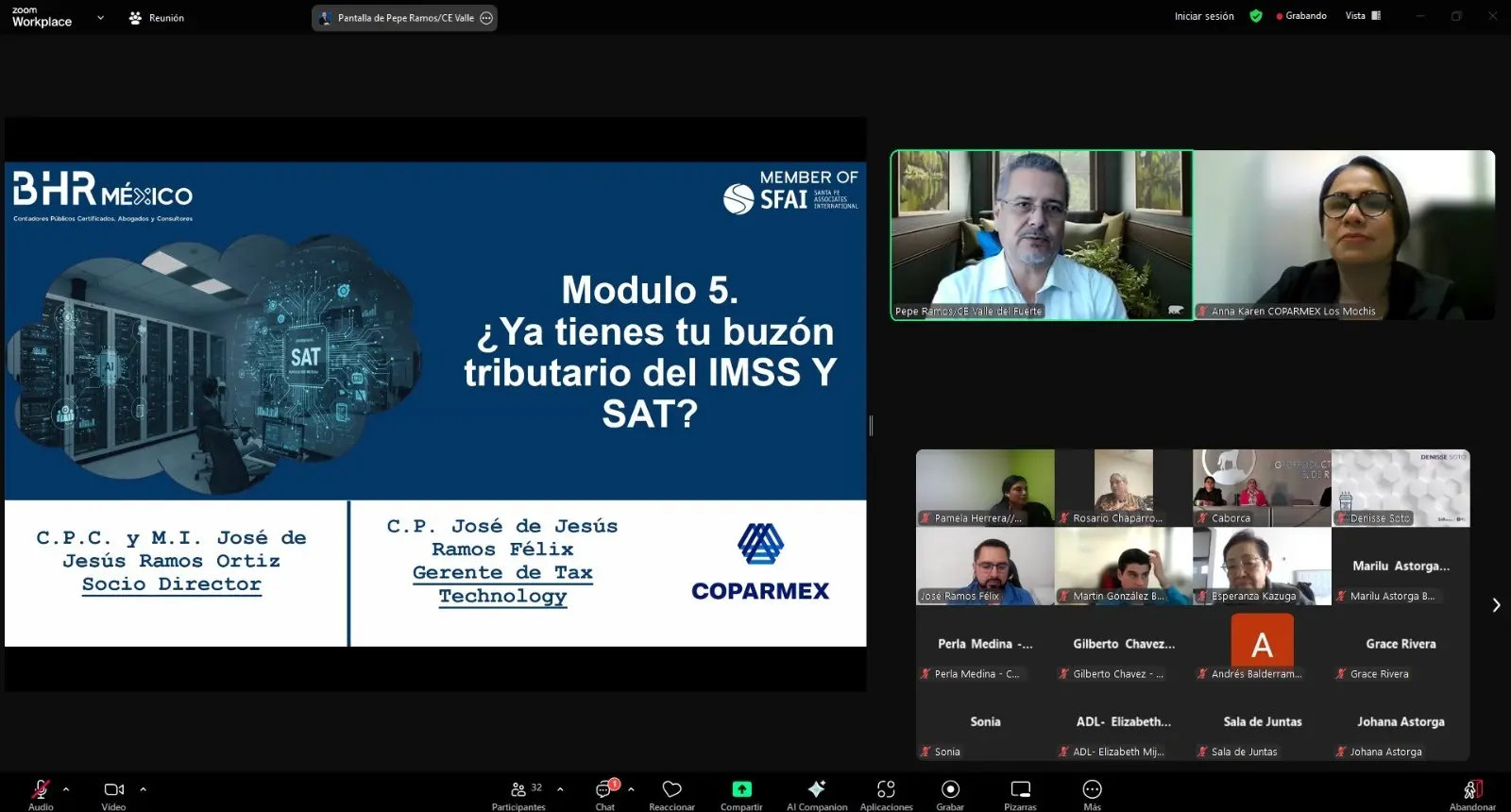
Task: Open the Más more options icon
Action: pyautogui.click(x=1093, y=788)
